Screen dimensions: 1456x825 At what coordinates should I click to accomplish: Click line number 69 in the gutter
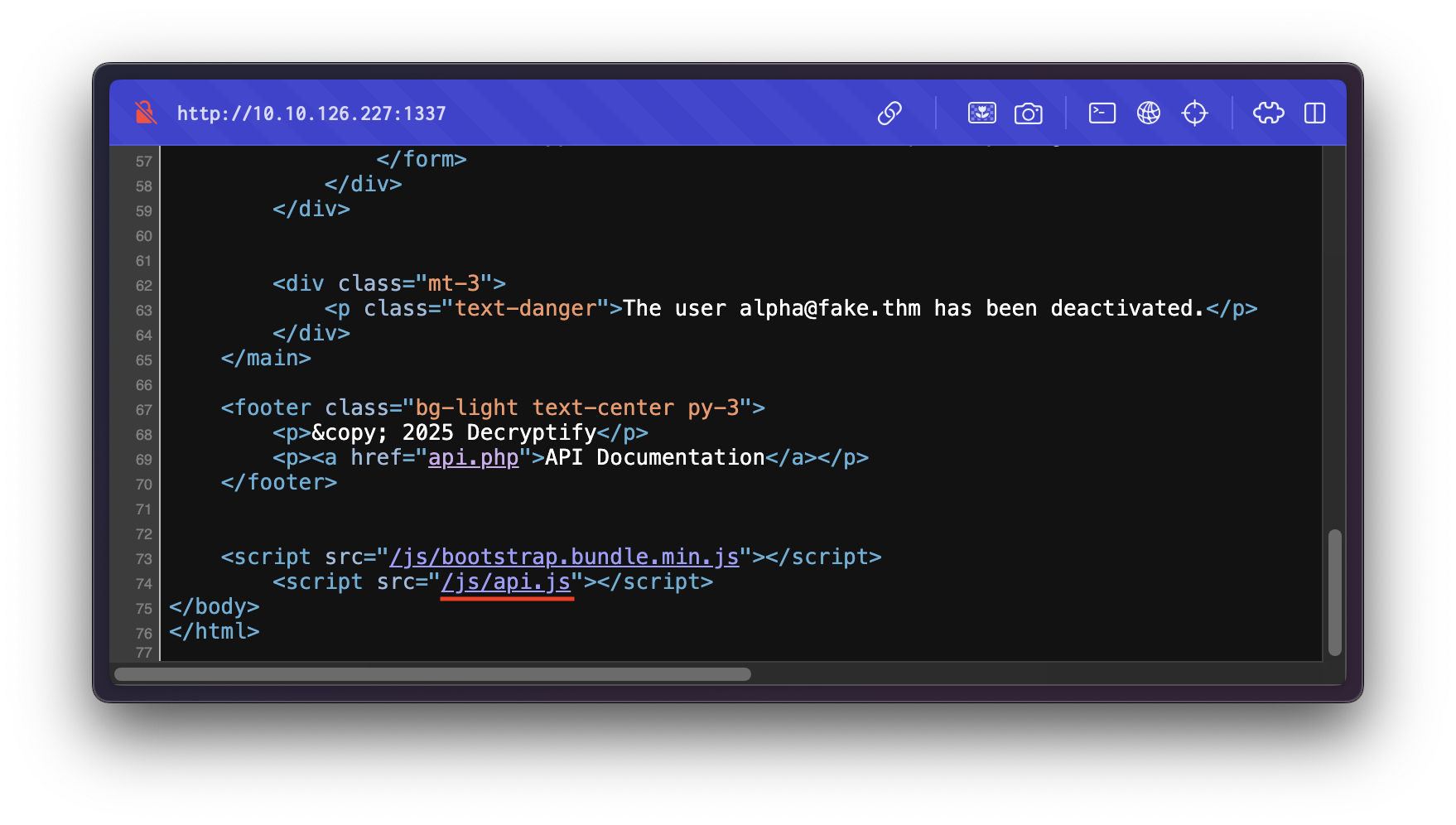[x=144, y=460]
